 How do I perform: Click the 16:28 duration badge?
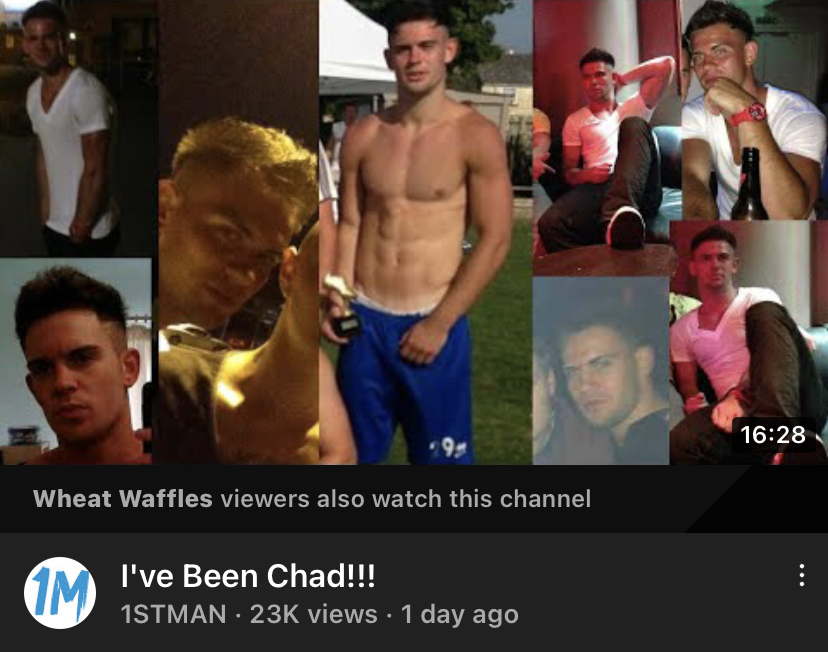[x=773, y=434]
